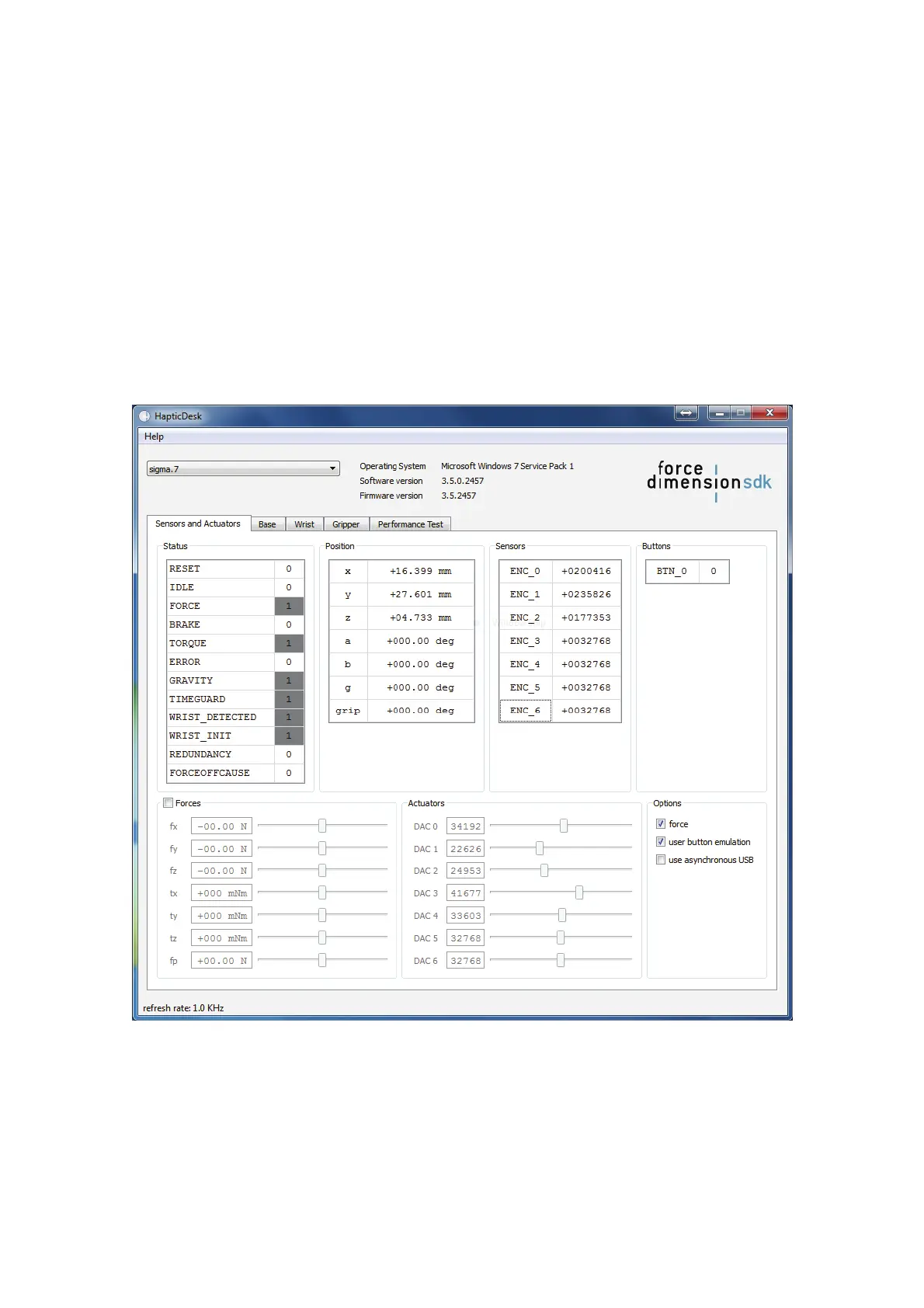This screenshot has width=924, height=1308.
Task: Click the BTN_0 button cell
Action: (672, 571)
